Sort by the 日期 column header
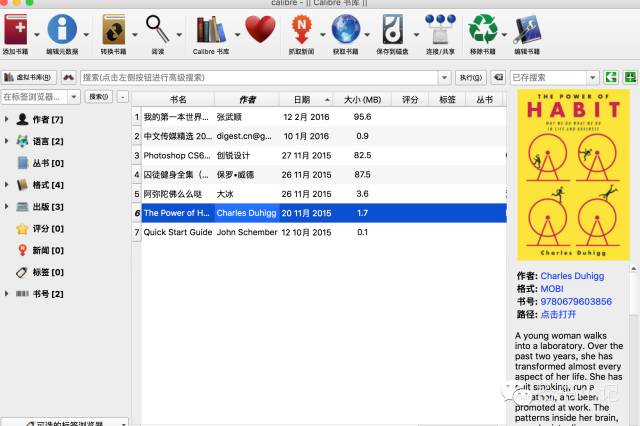 click(307, 100)
